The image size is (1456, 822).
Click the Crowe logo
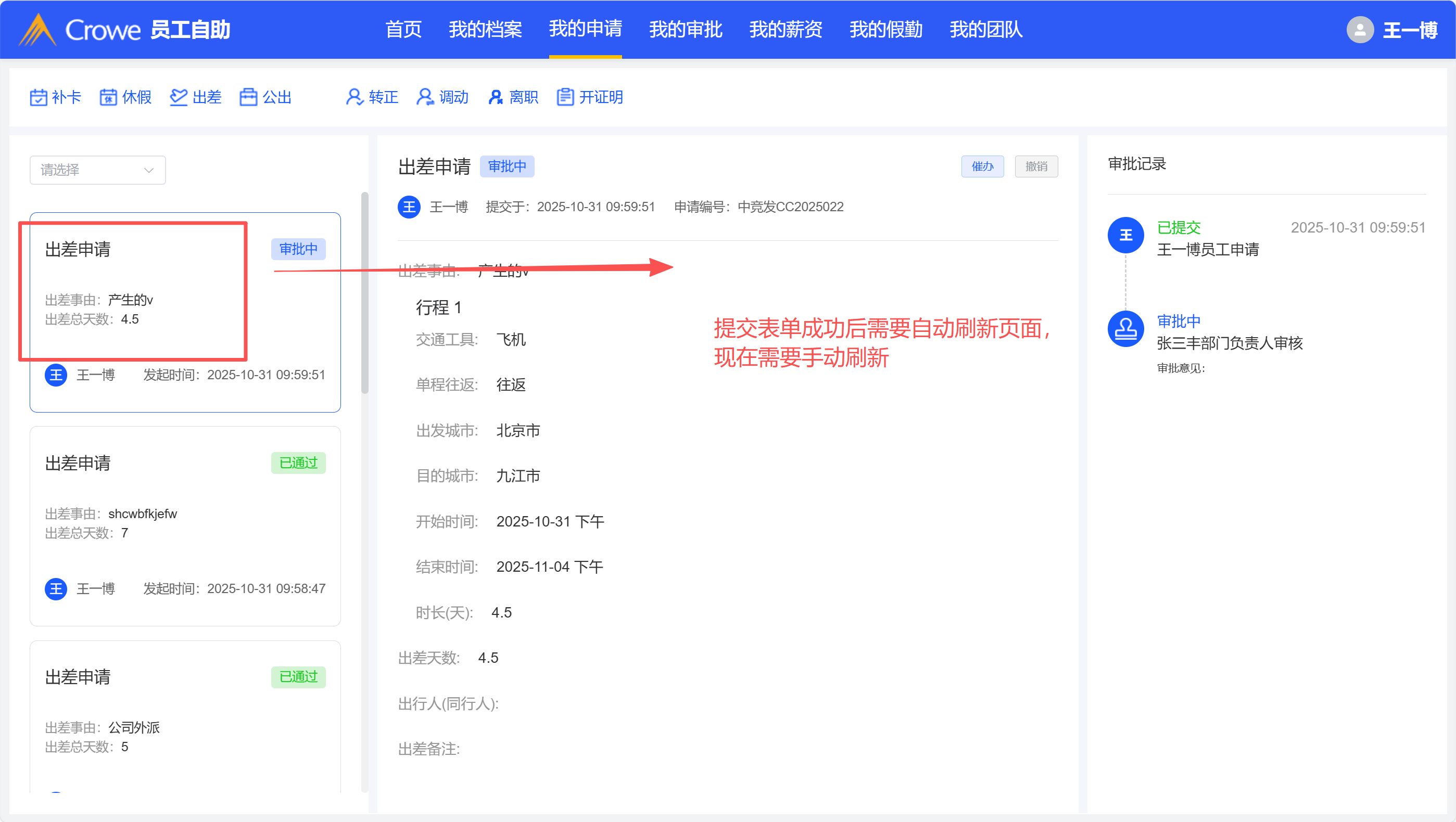[x=37, y=29]
